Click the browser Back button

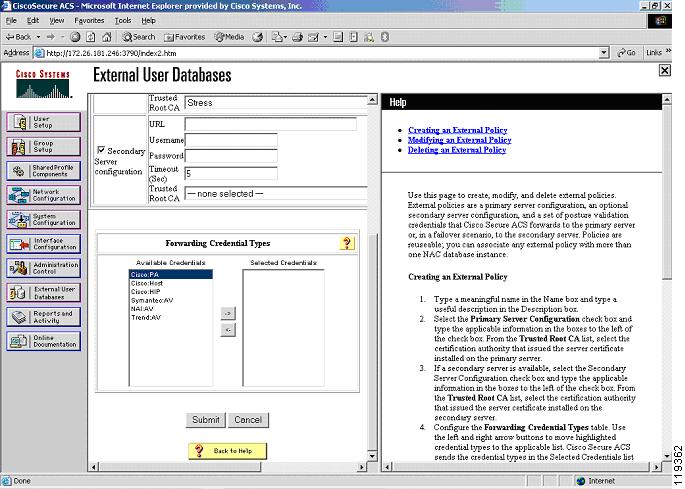pos(18,37)
